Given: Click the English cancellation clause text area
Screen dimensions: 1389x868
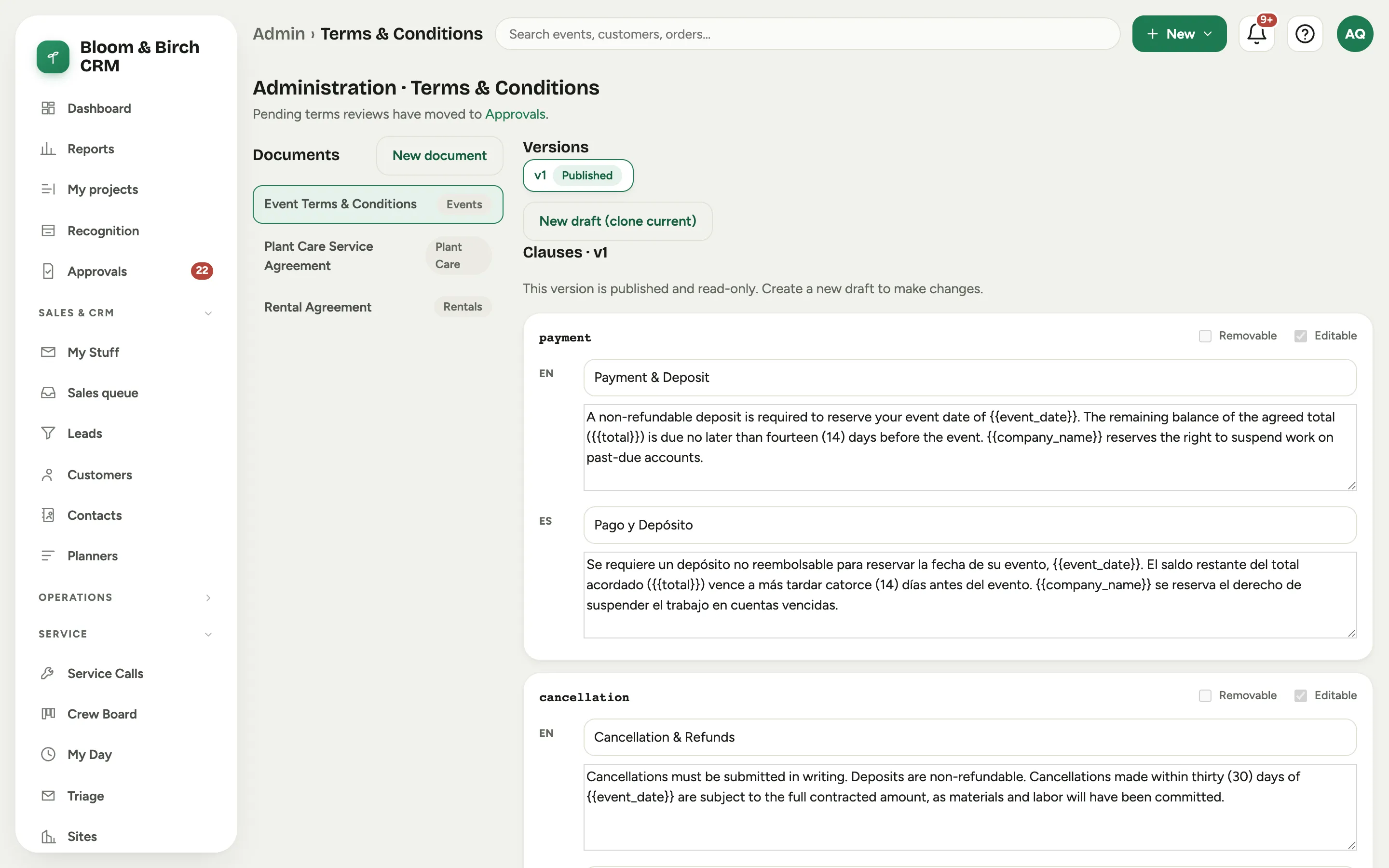Looking at the screenshot, I should 970,807.
